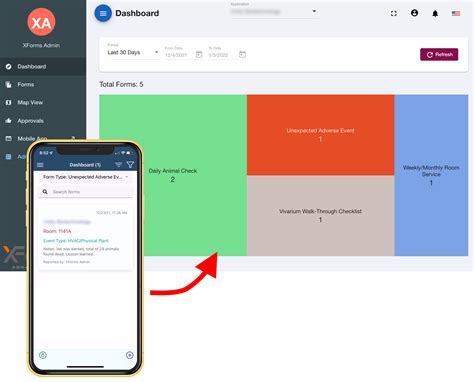Click the XA avatar circle

coord(41,22)
